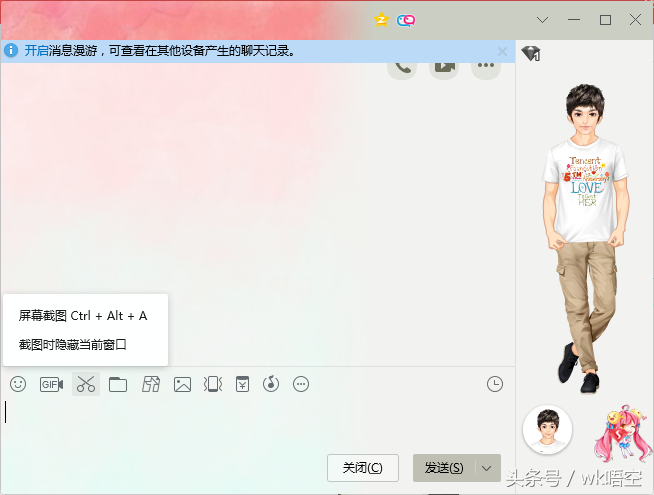This screenshot has height=495, width=654.
Task: Open the emoji face picker
Action: pyautogui.click(x=18, y=384)
